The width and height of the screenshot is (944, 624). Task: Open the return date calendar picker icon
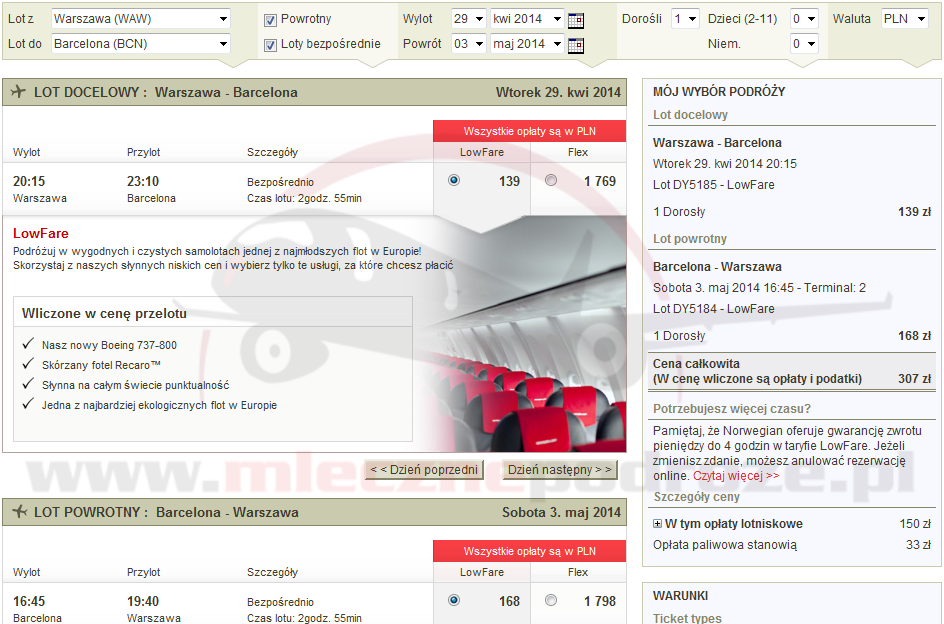click(x=575, y=45)
